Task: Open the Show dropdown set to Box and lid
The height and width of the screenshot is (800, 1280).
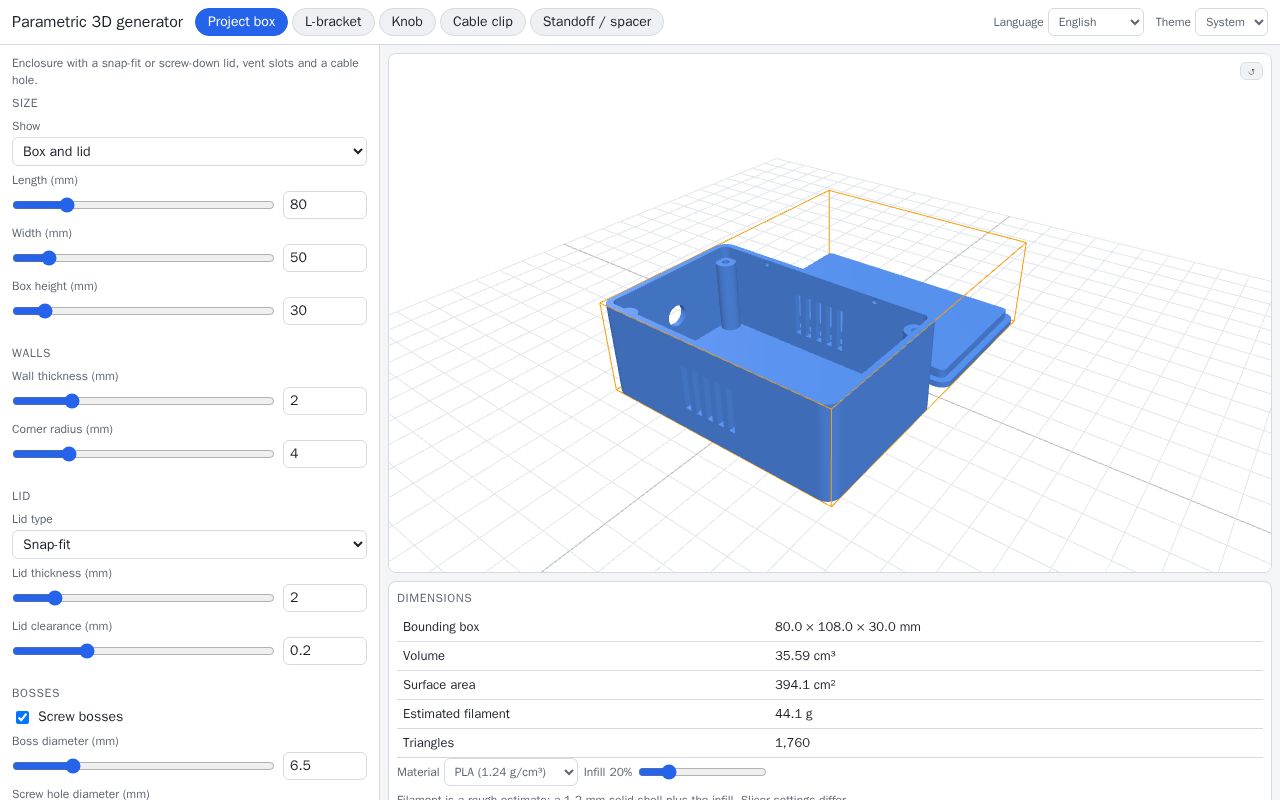Action: click(x=189, y=152)
